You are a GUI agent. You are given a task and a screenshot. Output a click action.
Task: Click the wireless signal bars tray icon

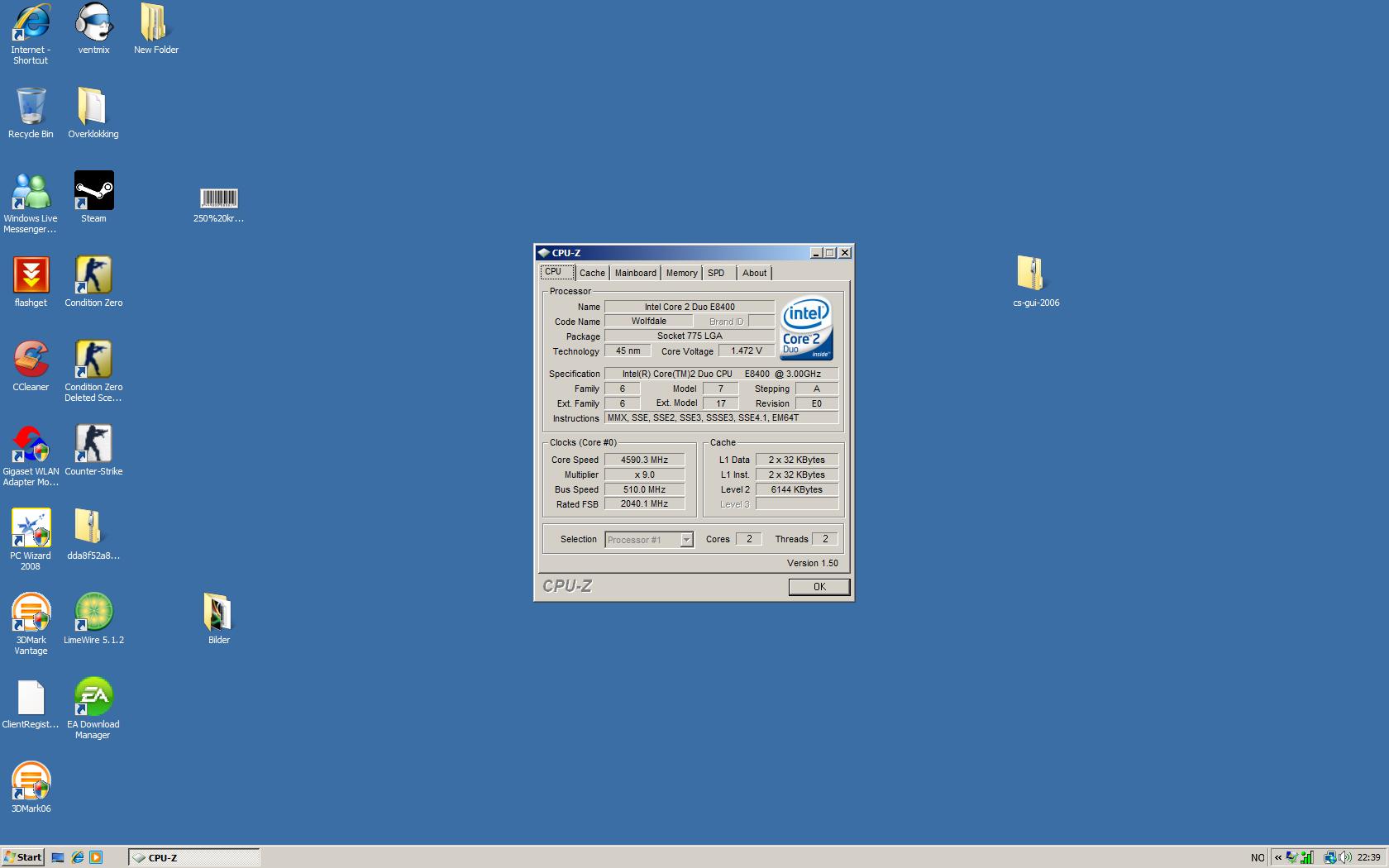pos(1307,857)
